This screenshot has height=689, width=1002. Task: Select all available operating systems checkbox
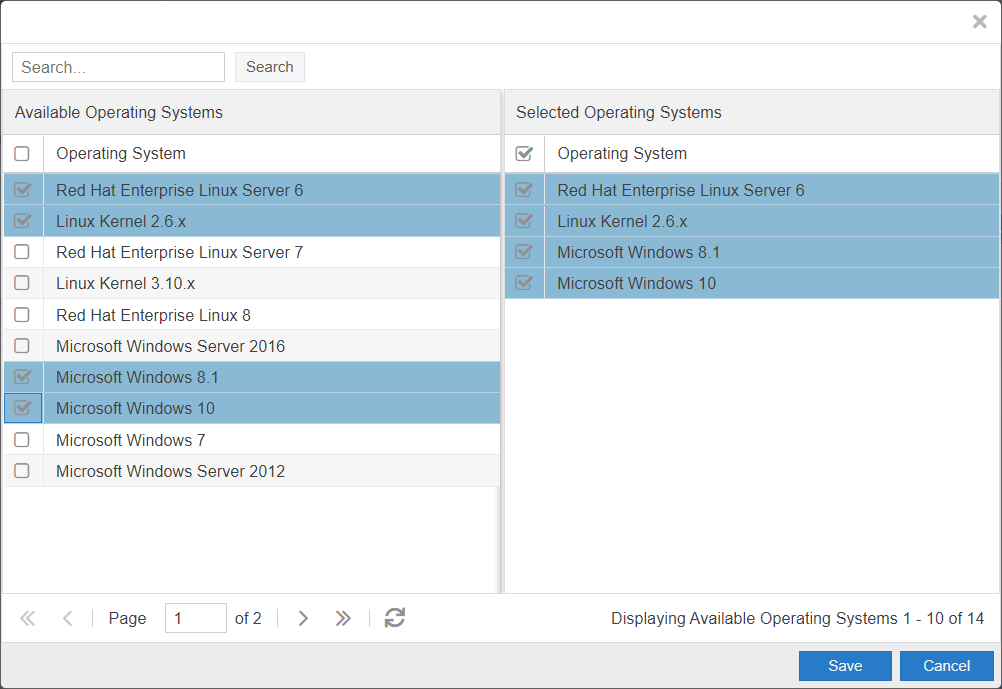point(22,154)
